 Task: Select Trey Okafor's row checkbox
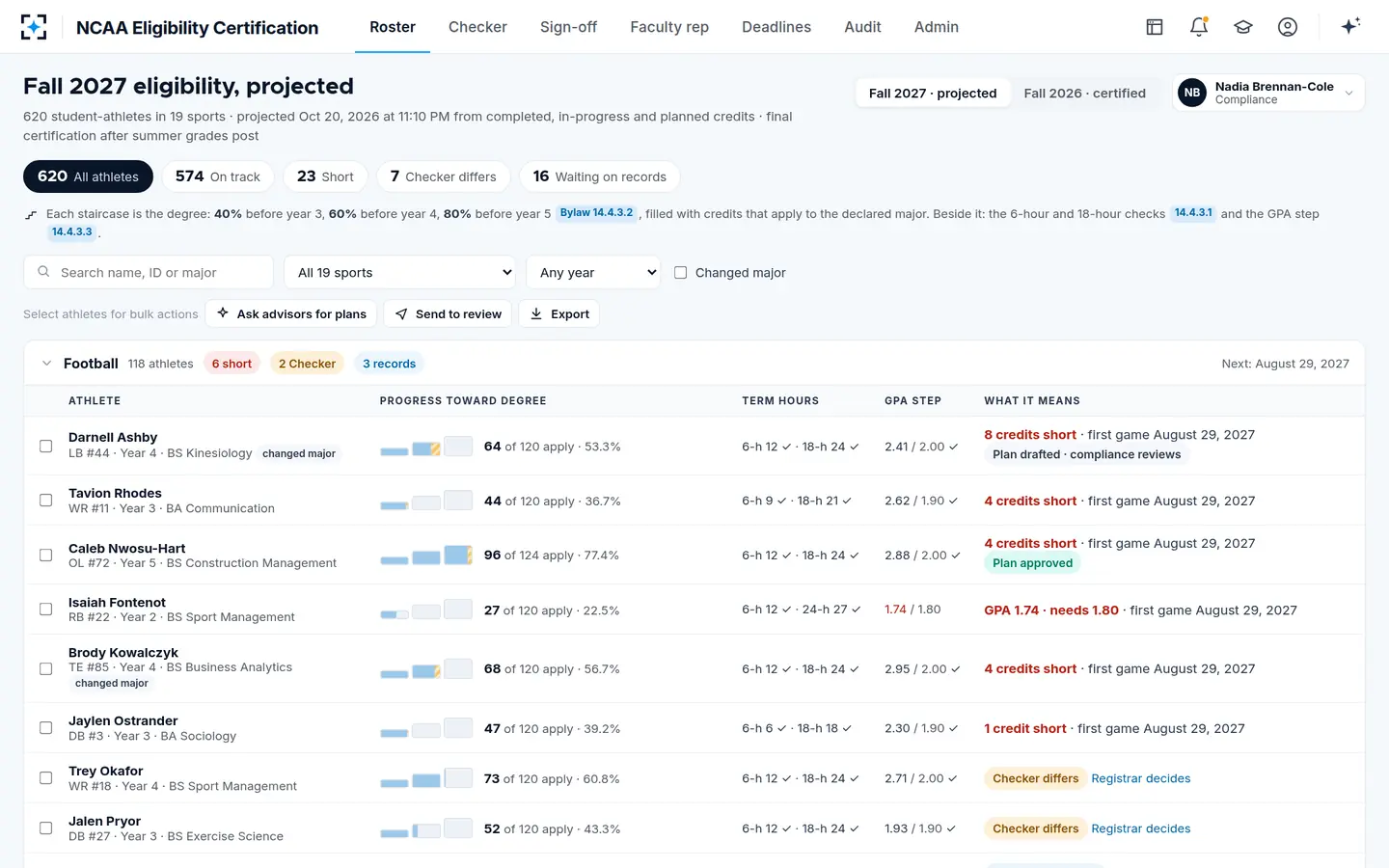coord(45,778)
